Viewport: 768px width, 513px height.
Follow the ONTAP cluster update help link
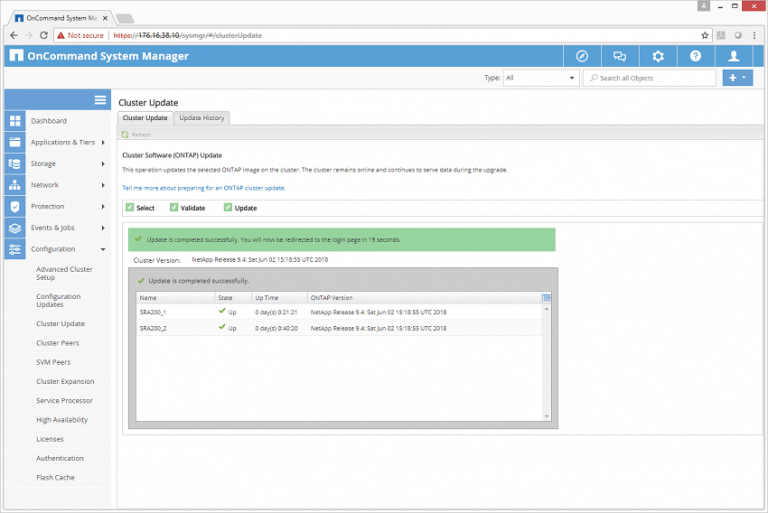coord(204,188)
